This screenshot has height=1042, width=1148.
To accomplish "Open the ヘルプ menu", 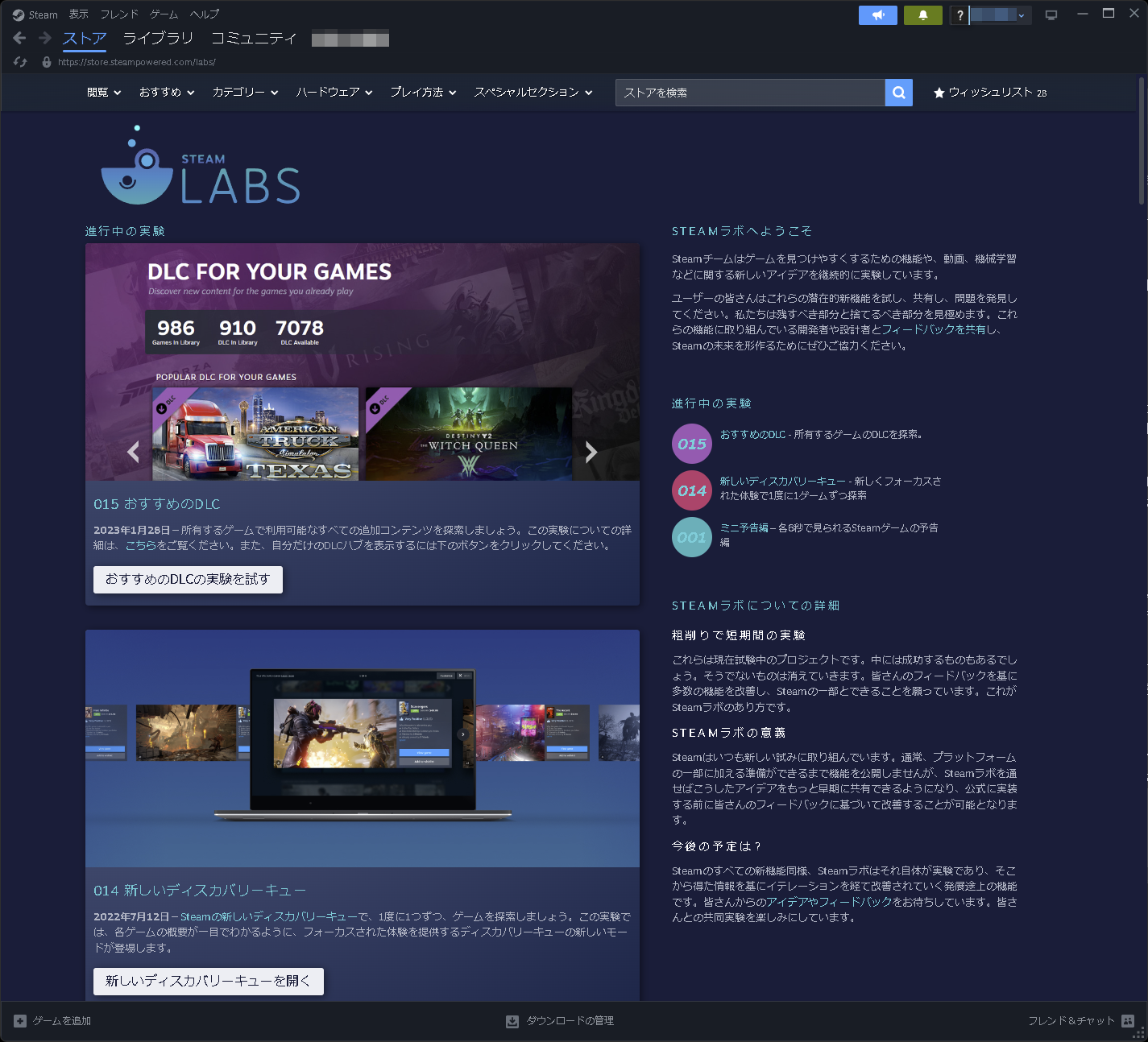I will (x=205, y=14).
